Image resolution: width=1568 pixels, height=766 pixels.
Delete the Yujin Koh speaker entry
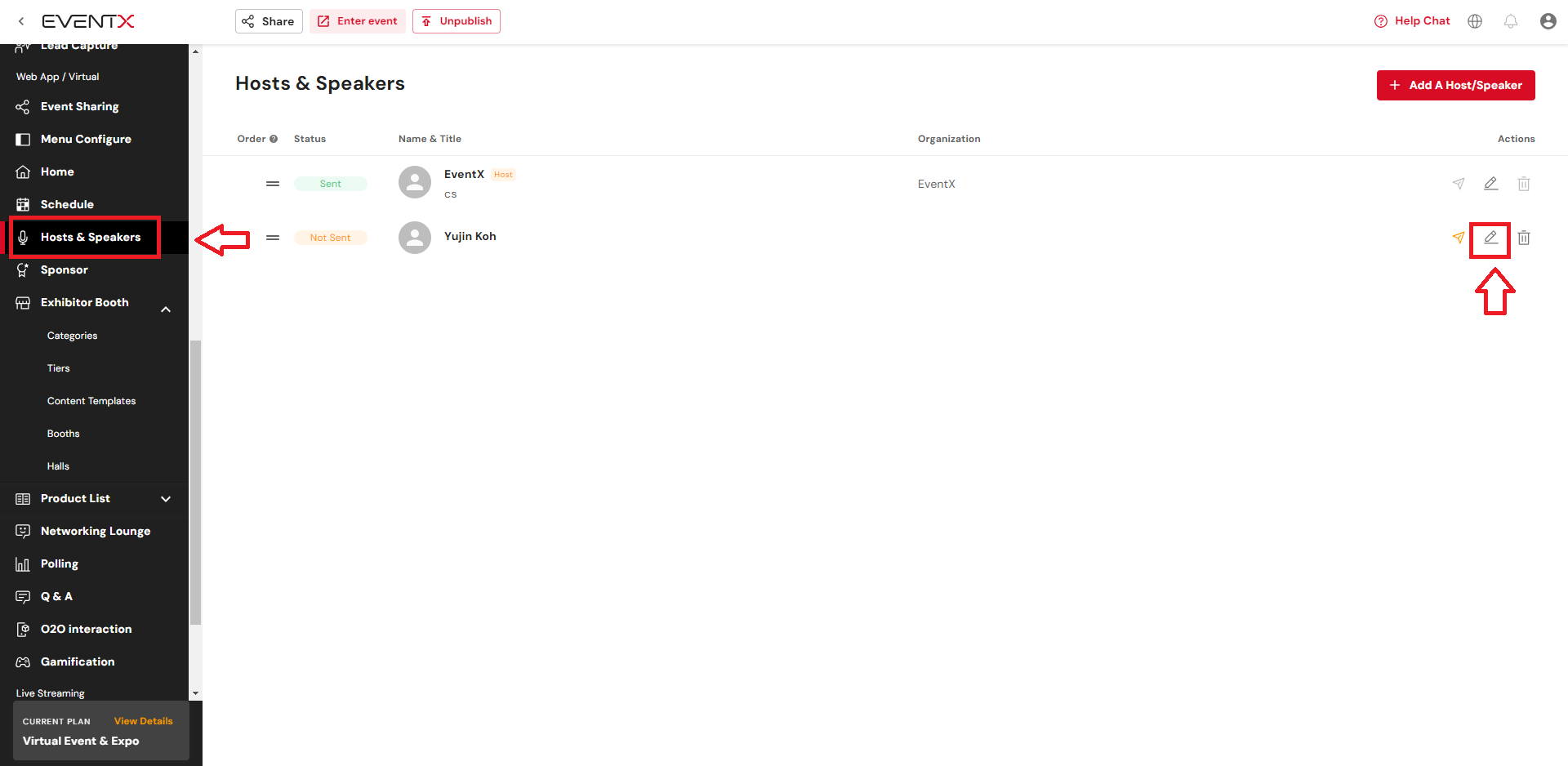pyautogui.click(x=1524, y=238)
